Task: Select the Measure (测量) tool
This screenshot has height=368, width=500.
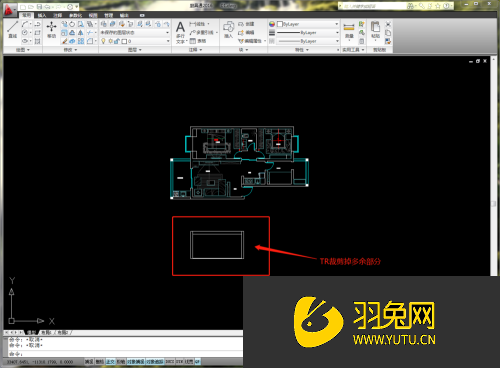Action: (349, 31)
